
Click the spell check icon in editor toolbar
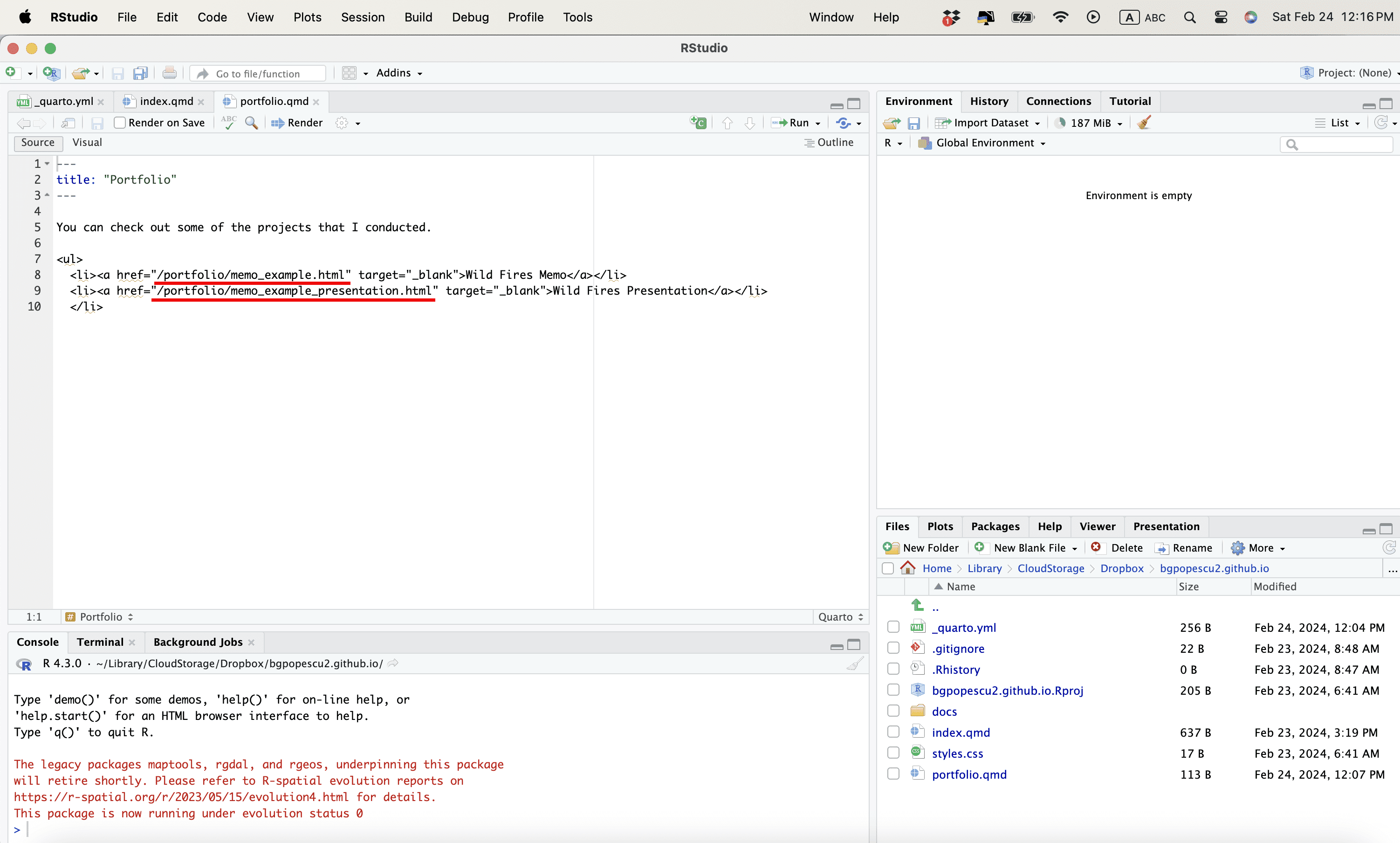click(x=229, y=123)
